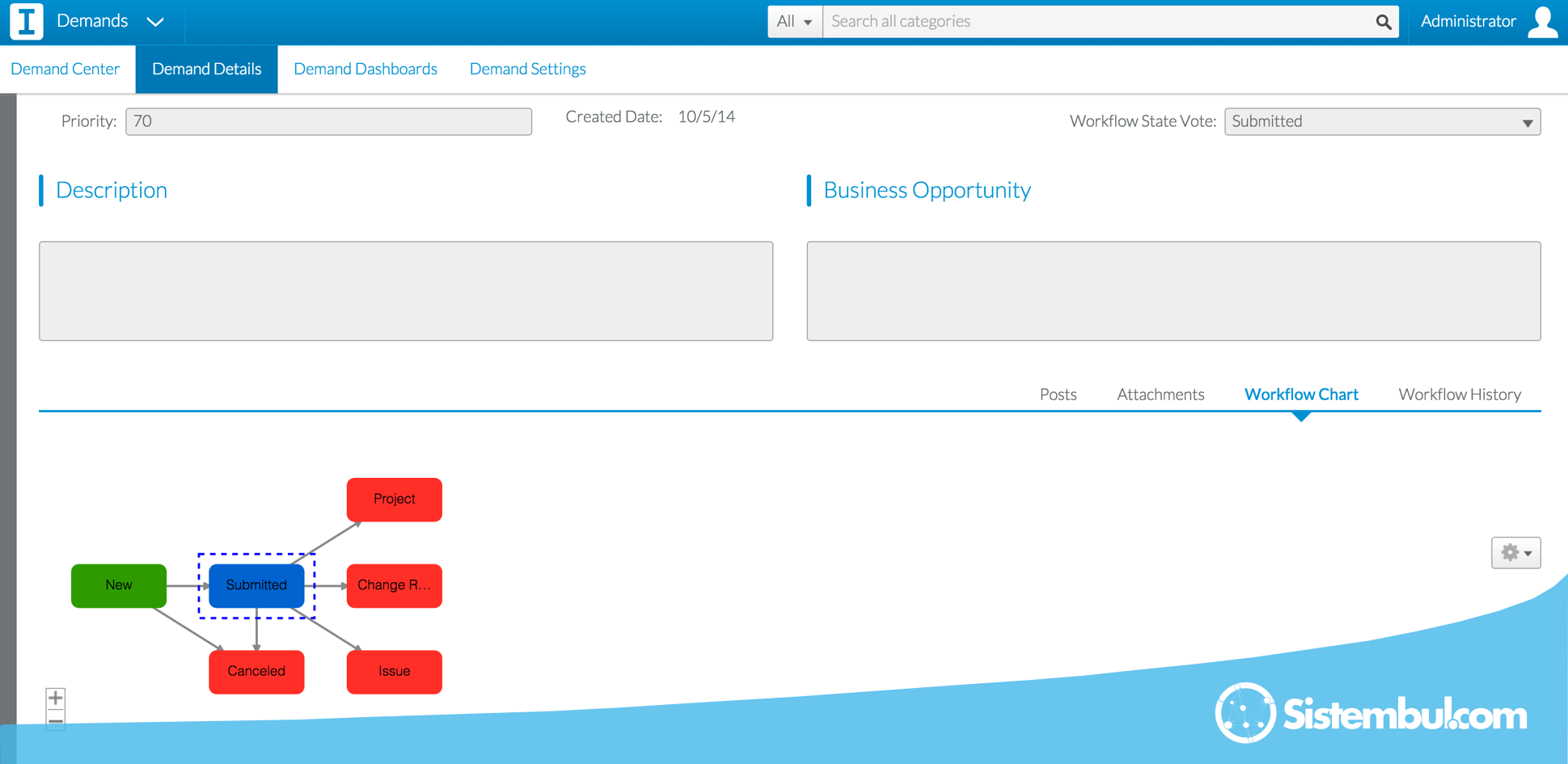
Task: Click the Canceled workflow node
Action: [256, 672]
